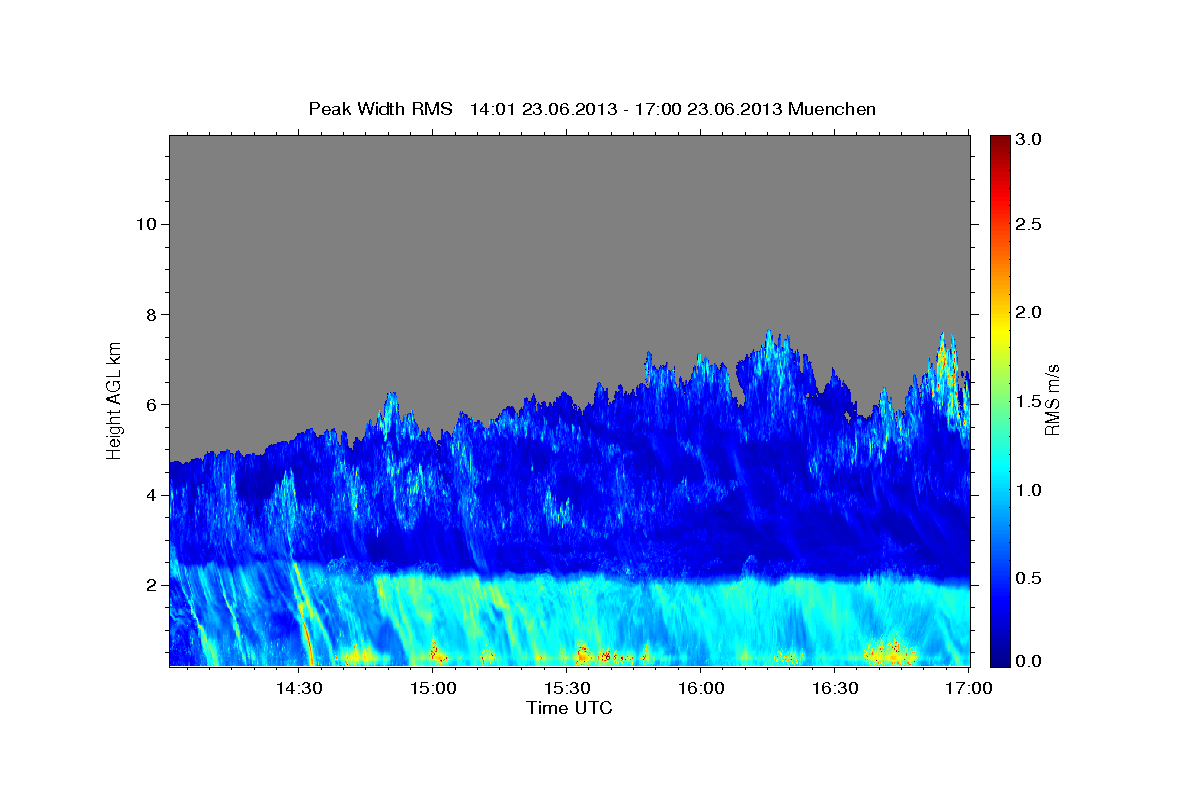Click the 'Height AGL km' axis label

pyautogui.click(x=115, y=399)
